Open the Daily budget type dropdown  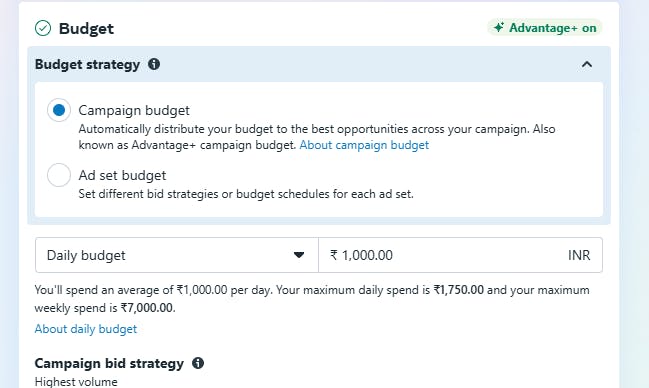(177, 255)
